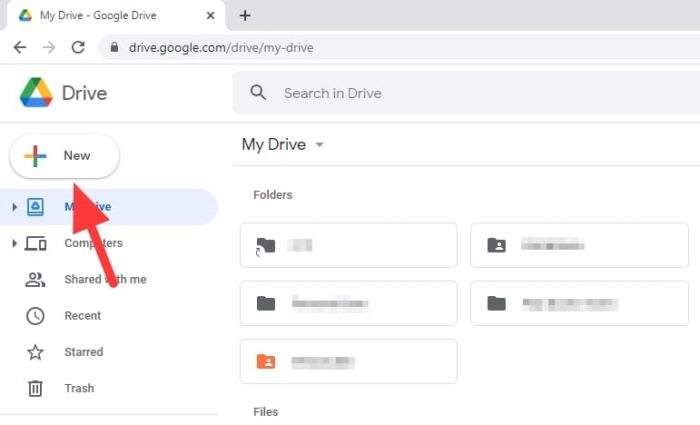
Task: Select the My Drive - Google Drive tab
Action: click(x=116, y=16)
